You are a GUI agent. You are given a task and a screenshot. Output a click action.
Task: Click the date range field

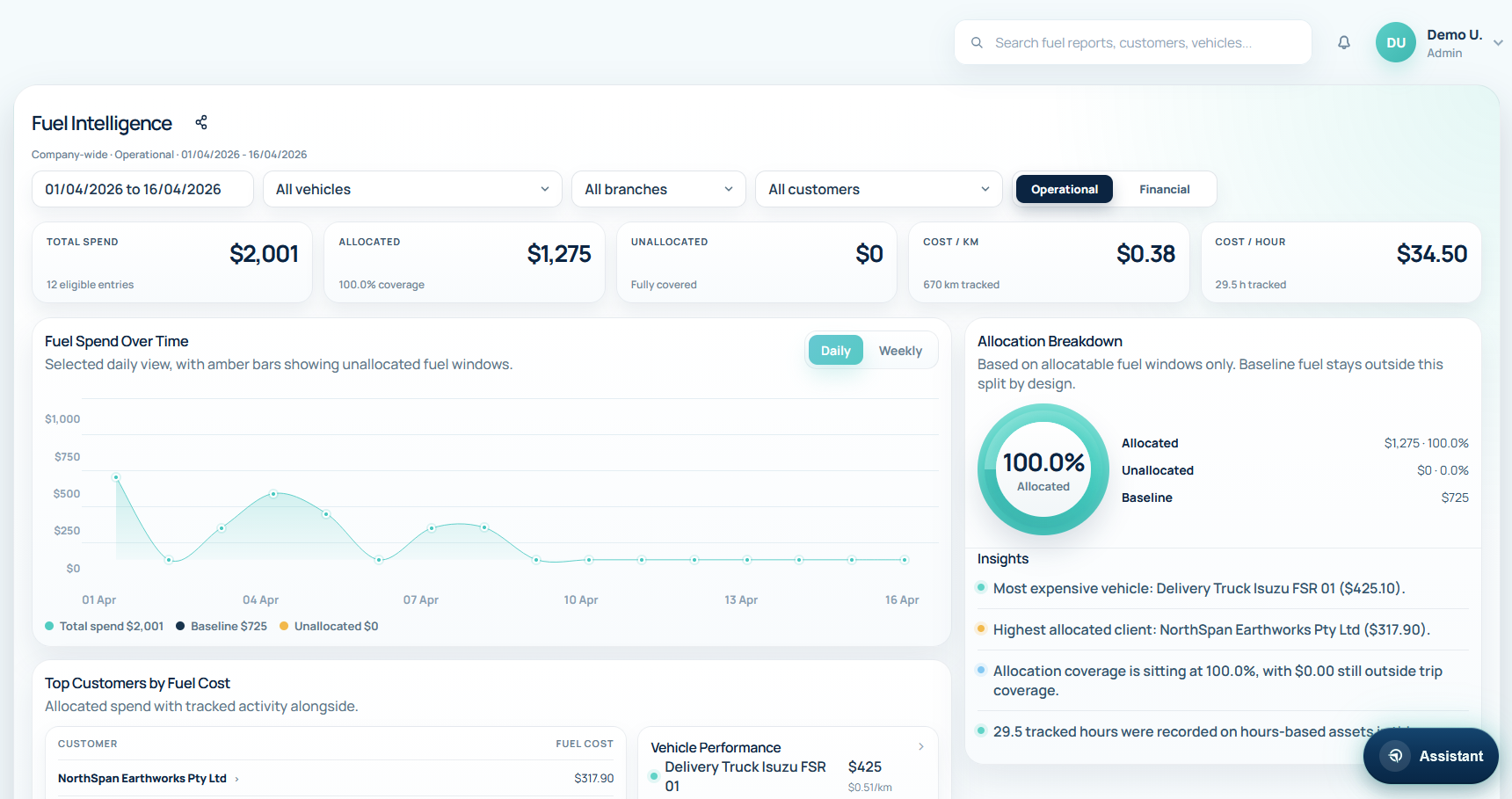coord(142,188)
